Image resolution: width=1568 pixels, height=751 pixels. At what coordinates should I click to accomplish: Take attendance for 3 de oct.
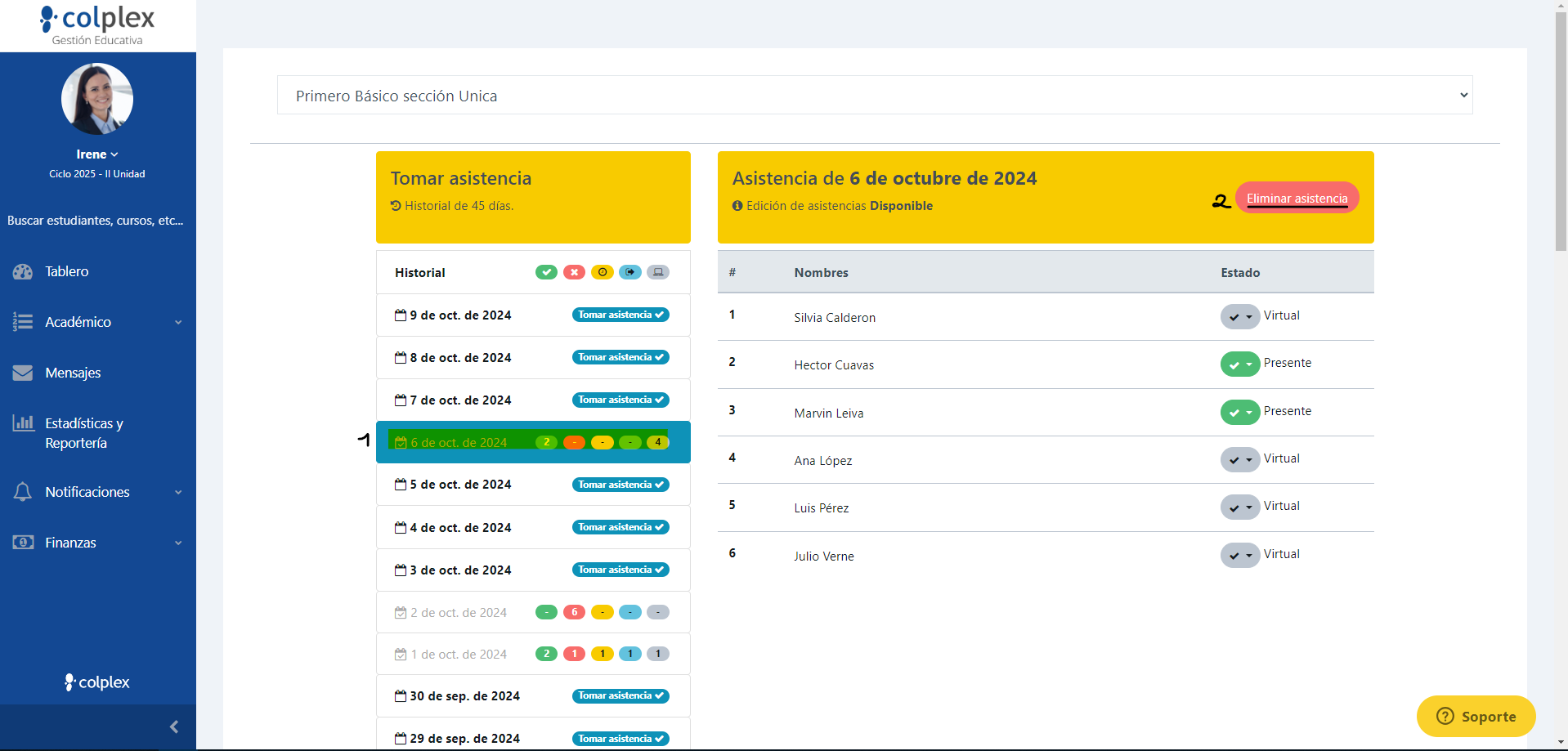pyautogui.click(x=620, y=570)
